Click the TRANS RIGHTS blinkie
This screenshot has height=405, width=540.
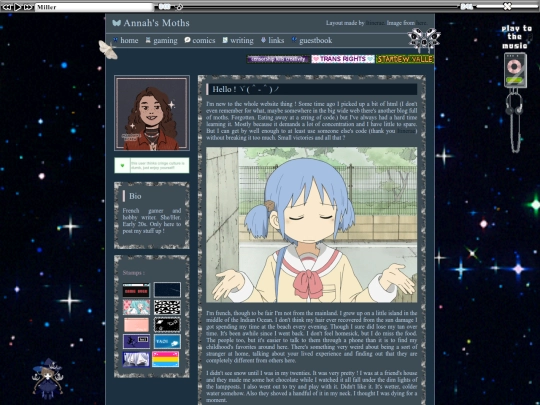tap(343, 59)
